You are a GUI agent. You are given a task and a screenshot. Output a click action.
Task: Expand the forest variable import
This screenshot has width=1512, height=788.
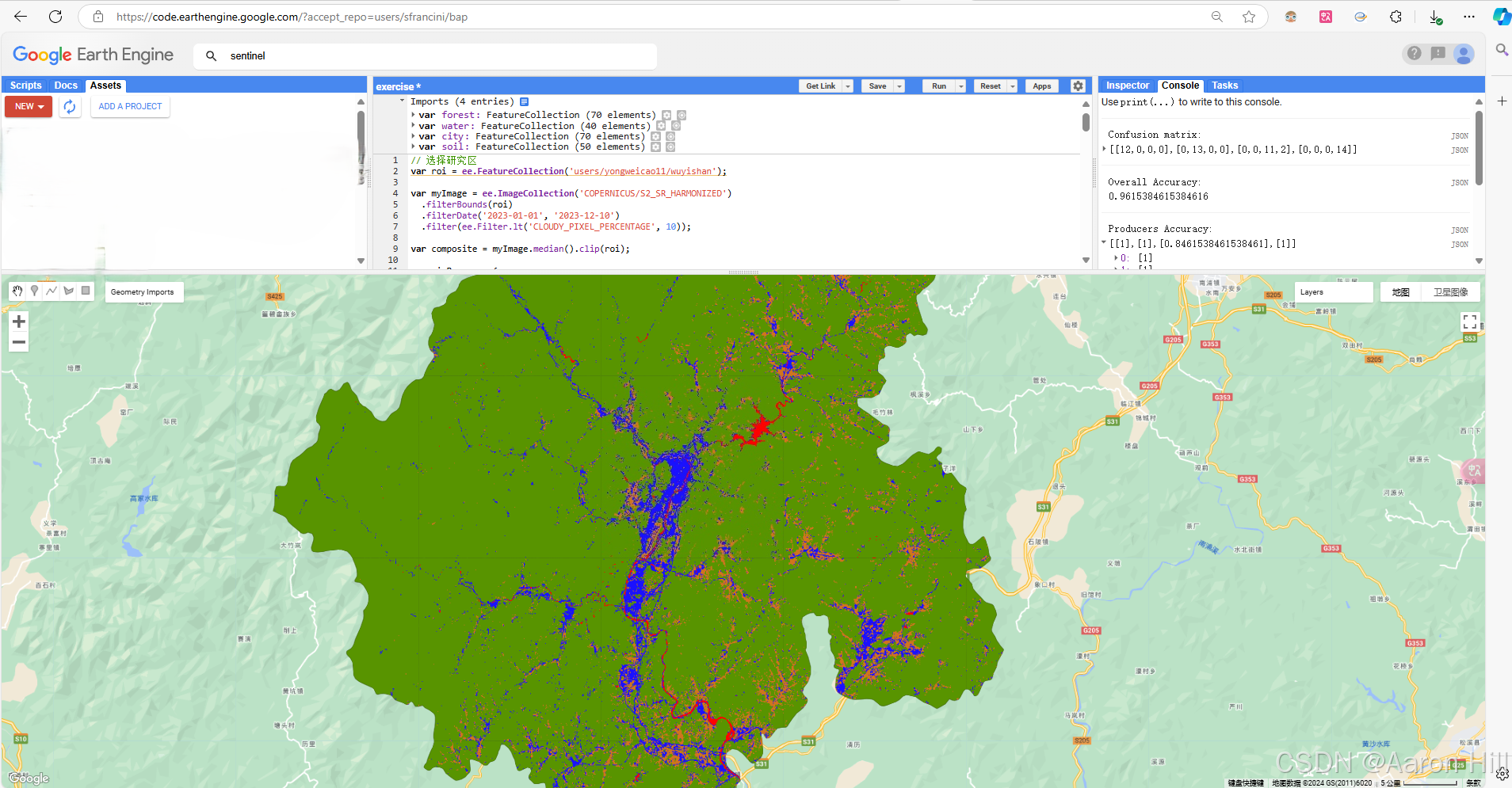click(x=414, y=115)
